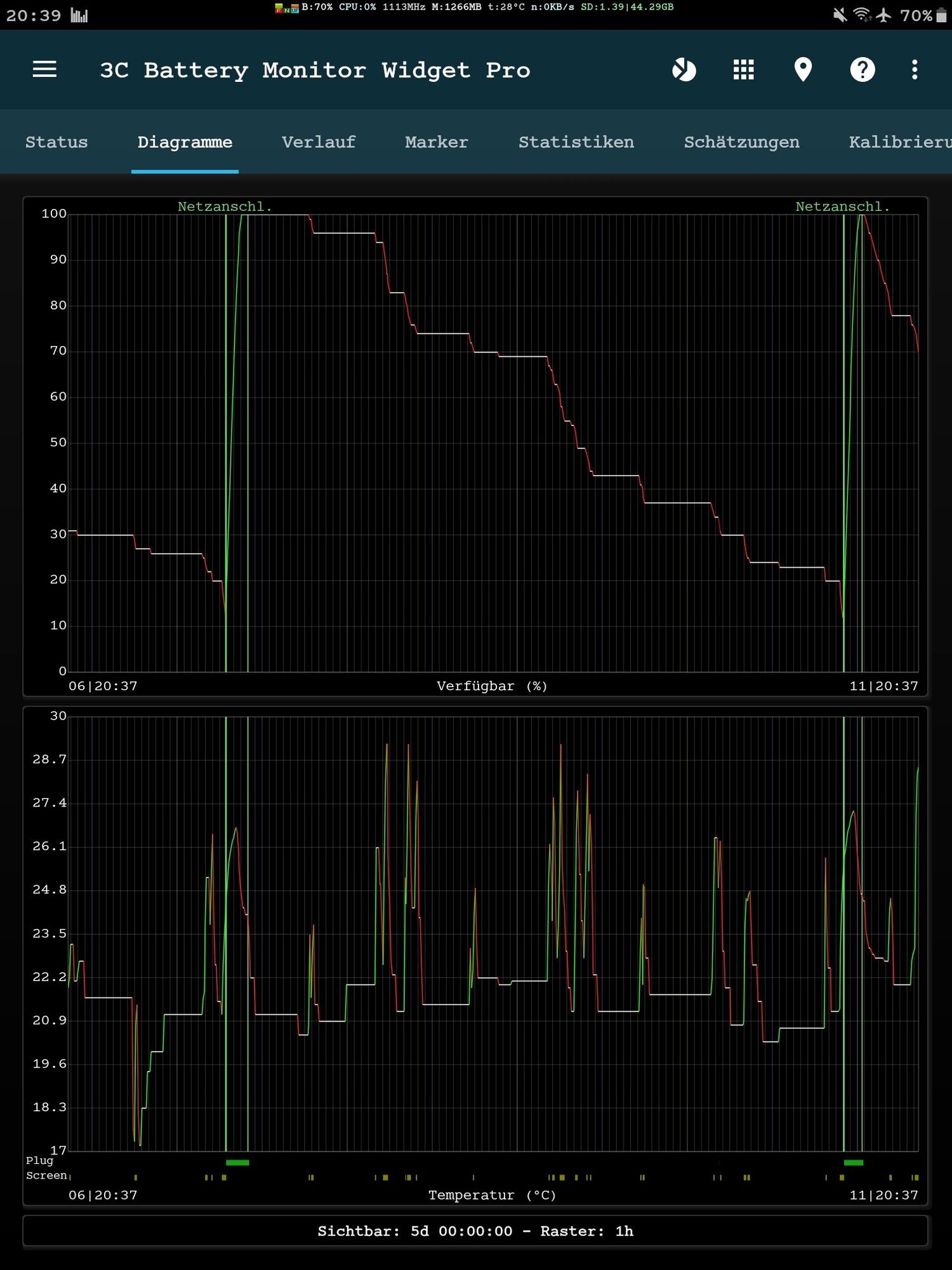Open the Schätzungen tab

point(741,142)
